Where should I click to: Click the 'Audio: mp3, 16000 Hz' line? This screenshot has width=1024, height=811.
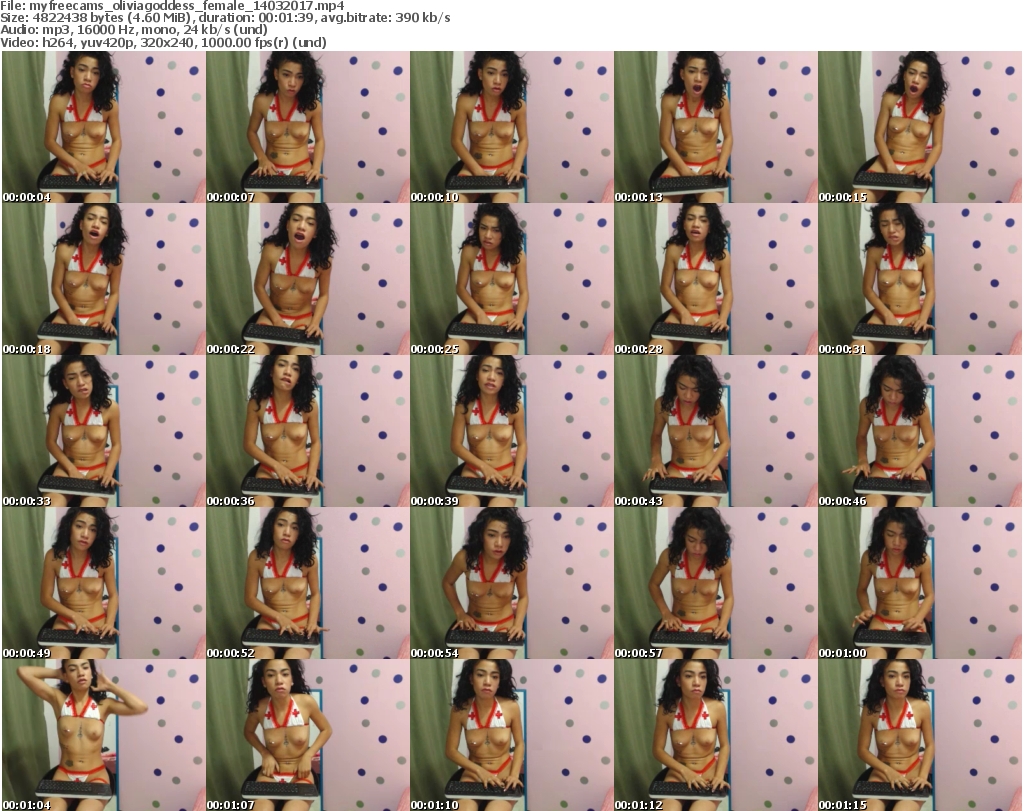134,30
